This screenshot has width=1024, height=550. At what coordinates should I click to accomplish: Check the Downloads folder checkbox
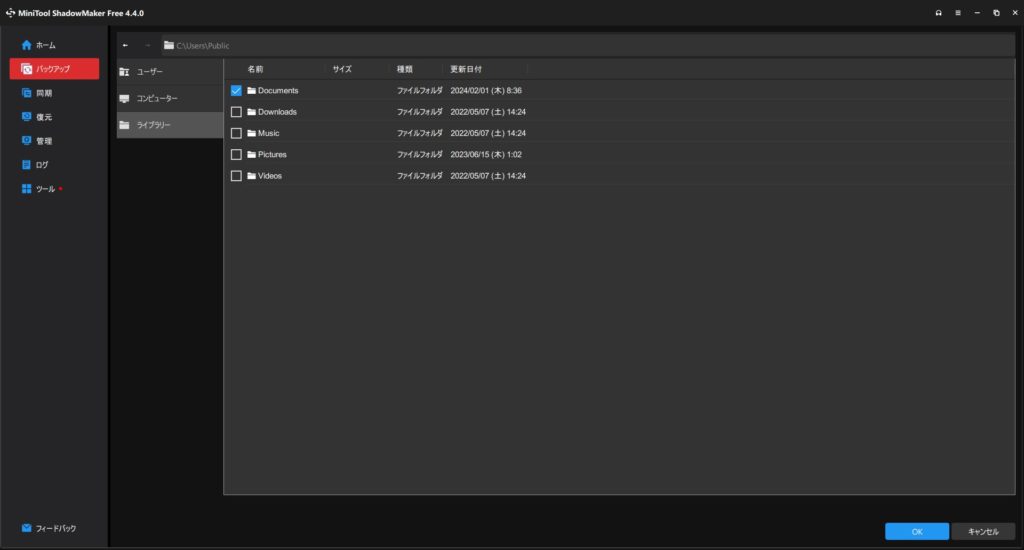pyautogui.click(x=236, y=112)
